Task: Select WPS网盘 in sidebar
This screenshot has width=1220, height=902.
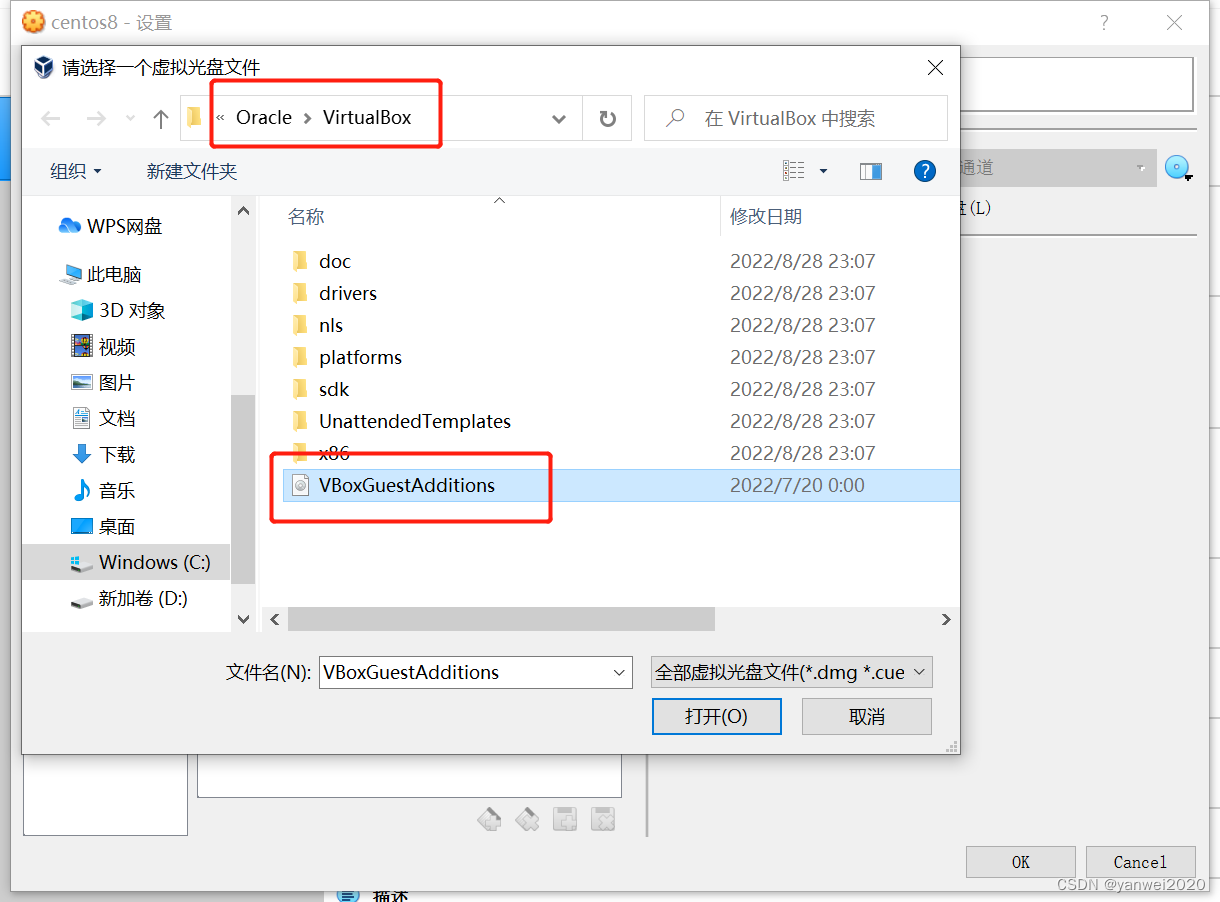Action: point(110,226)
